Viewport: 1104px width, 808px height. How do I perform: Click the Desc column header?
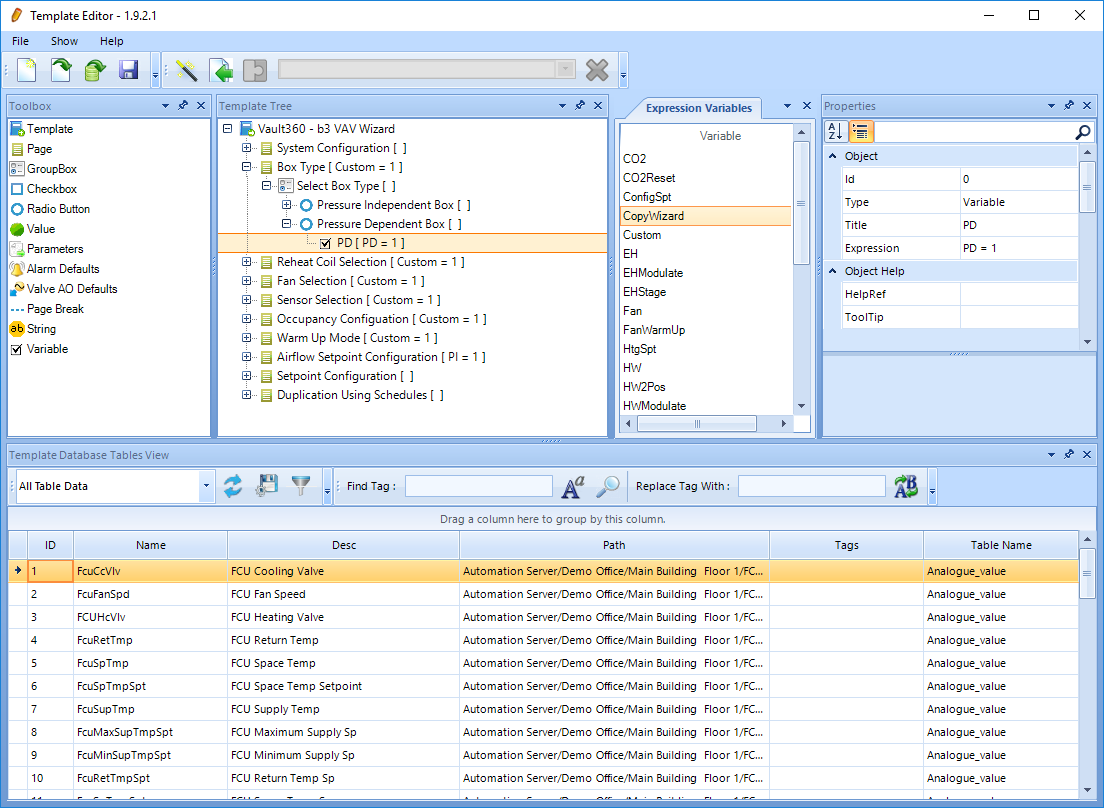pyautogui.click(x=344, y=545)
